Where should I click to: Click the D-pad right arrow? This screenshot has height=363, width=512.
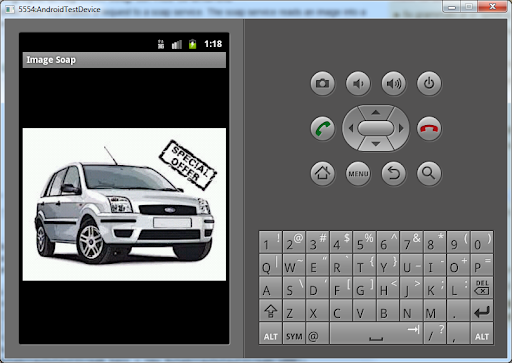(401, 128)
